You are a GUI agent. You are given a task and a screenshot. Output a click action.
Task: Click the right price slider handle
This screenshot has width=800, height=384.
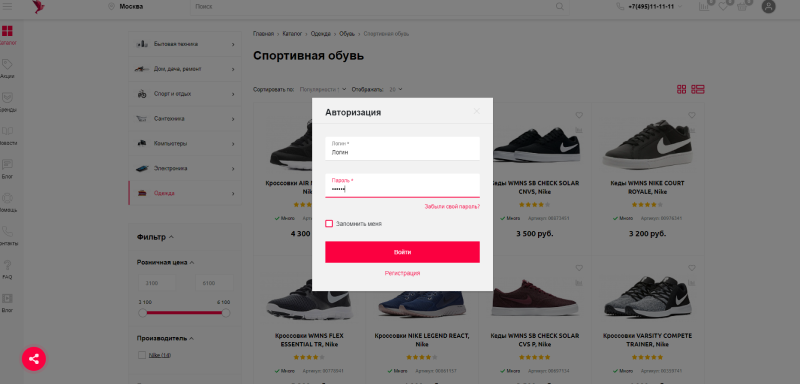coord(226,313)
